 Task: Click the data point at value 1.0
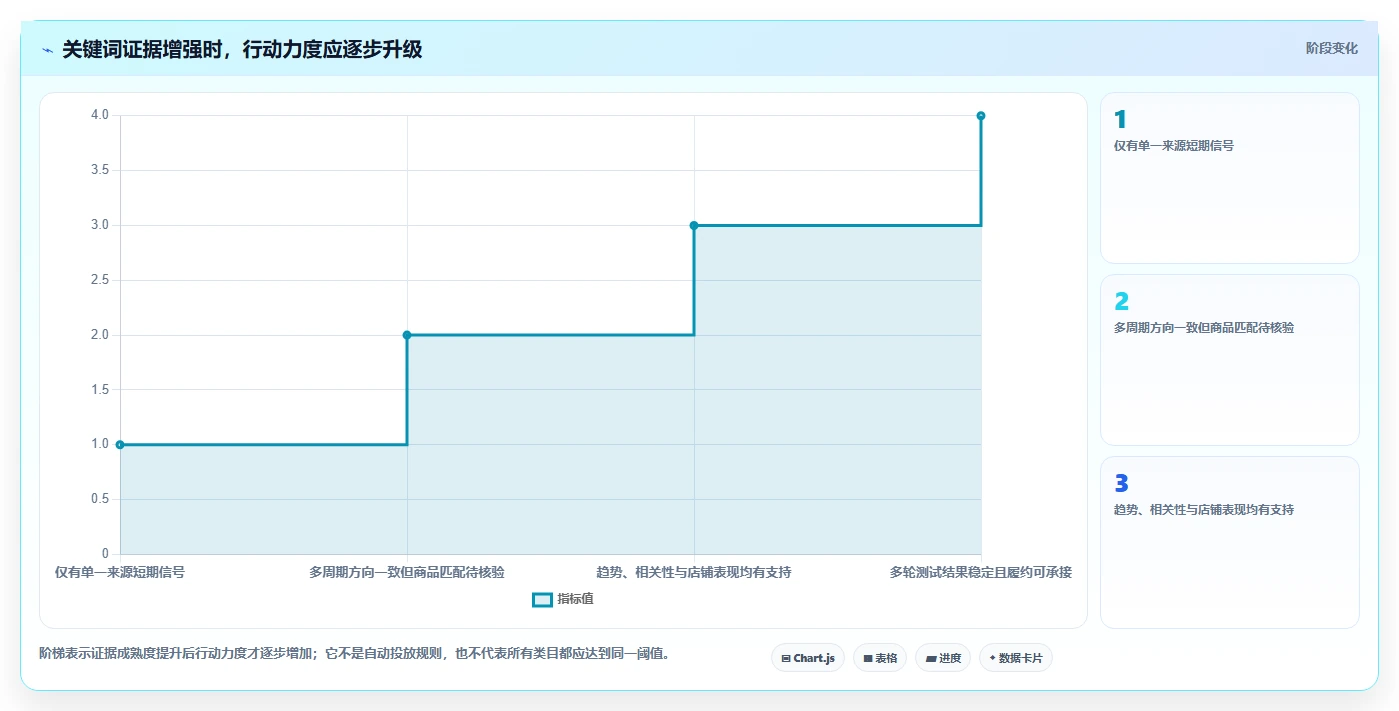(120, 444)
